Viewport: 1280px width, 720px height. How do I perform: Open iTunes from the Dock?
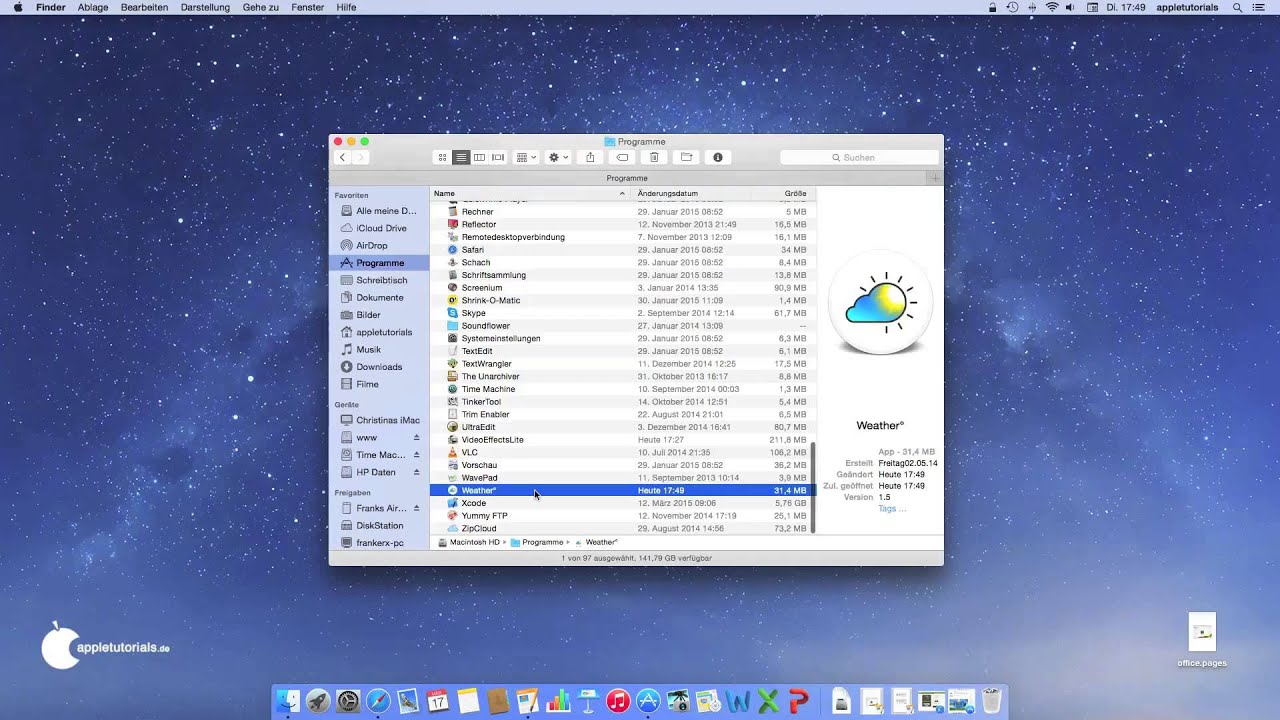[x=618, y=701]
